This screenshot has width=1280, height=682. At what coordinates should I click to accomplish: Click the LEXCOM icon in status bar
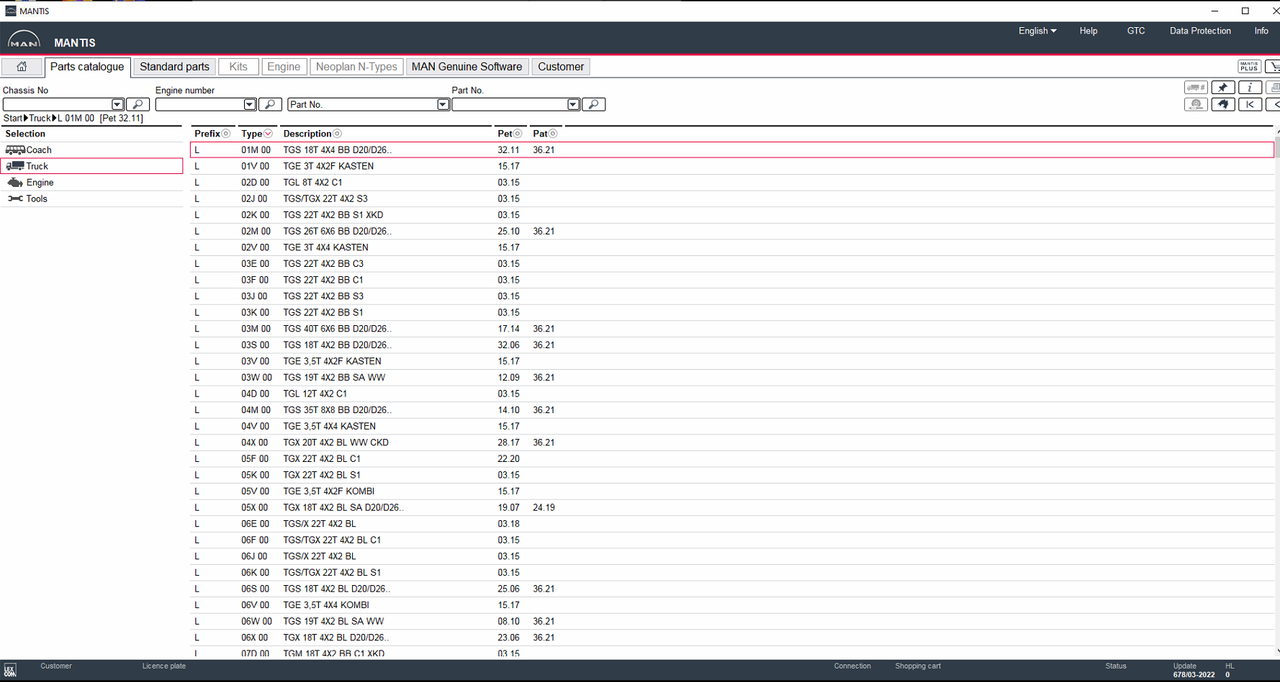(x=10, y=670)
